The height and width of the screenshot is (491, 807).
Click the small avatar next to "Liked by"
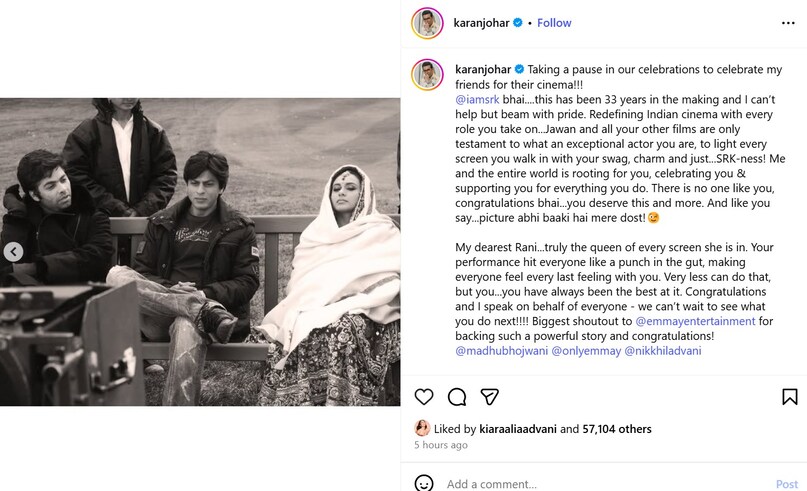coord(423,428)
